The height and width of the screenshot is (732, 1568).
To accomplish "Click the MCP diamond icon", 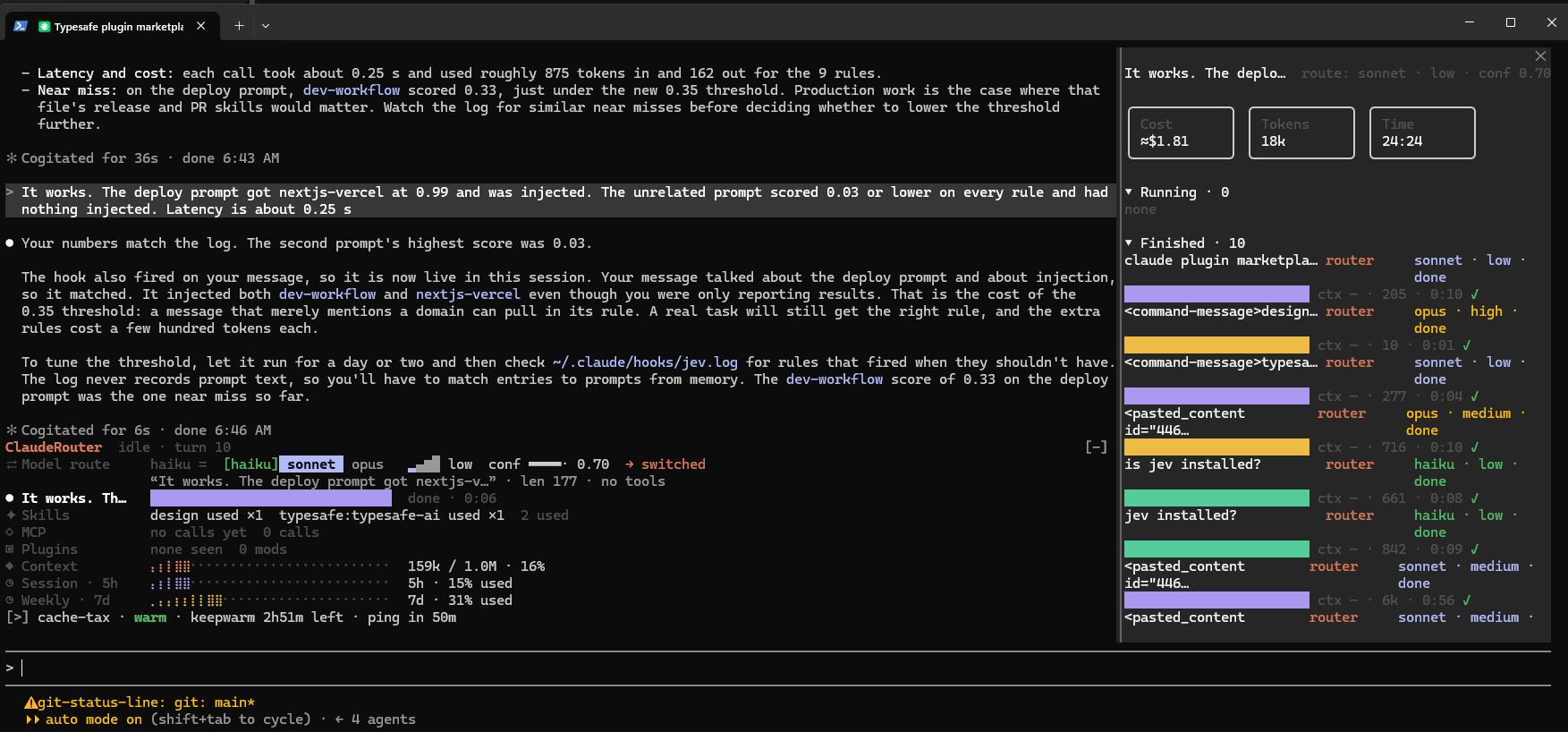I will pyautogui.click(x=10, y=532).
